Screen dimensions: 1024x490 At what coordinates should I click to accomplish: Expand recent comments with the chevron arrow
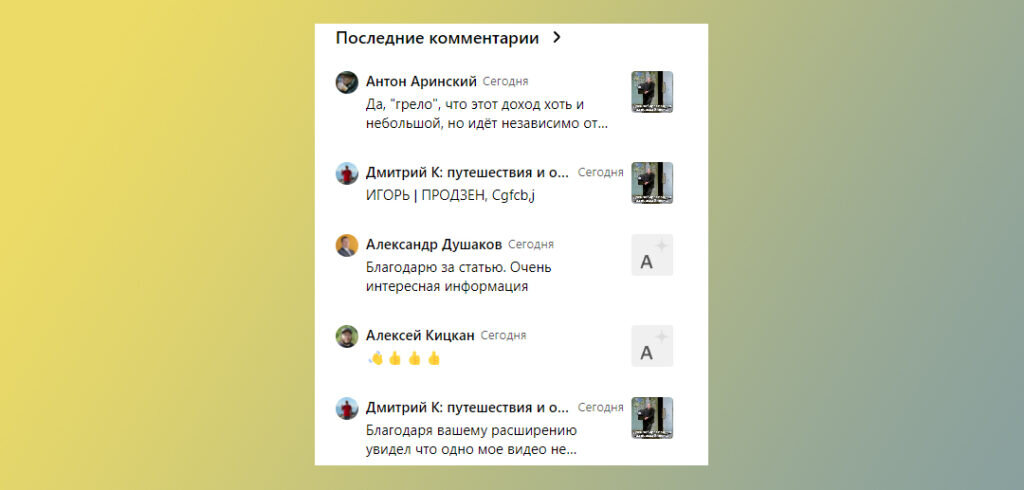pos(556,38)
